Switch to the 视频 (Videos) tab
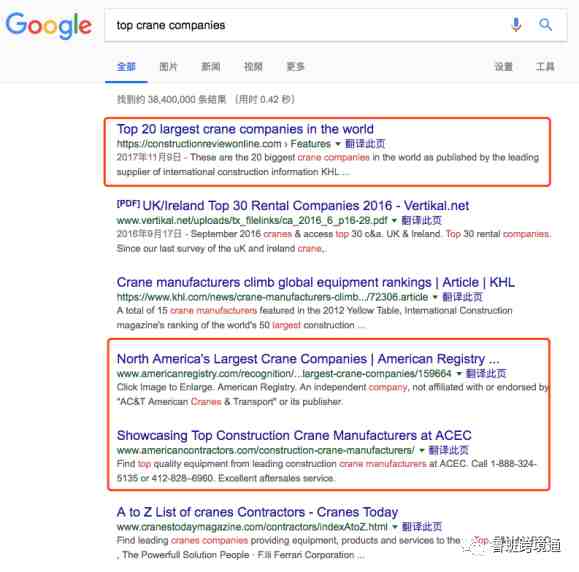The image size is (579, 572). point(253,67)
